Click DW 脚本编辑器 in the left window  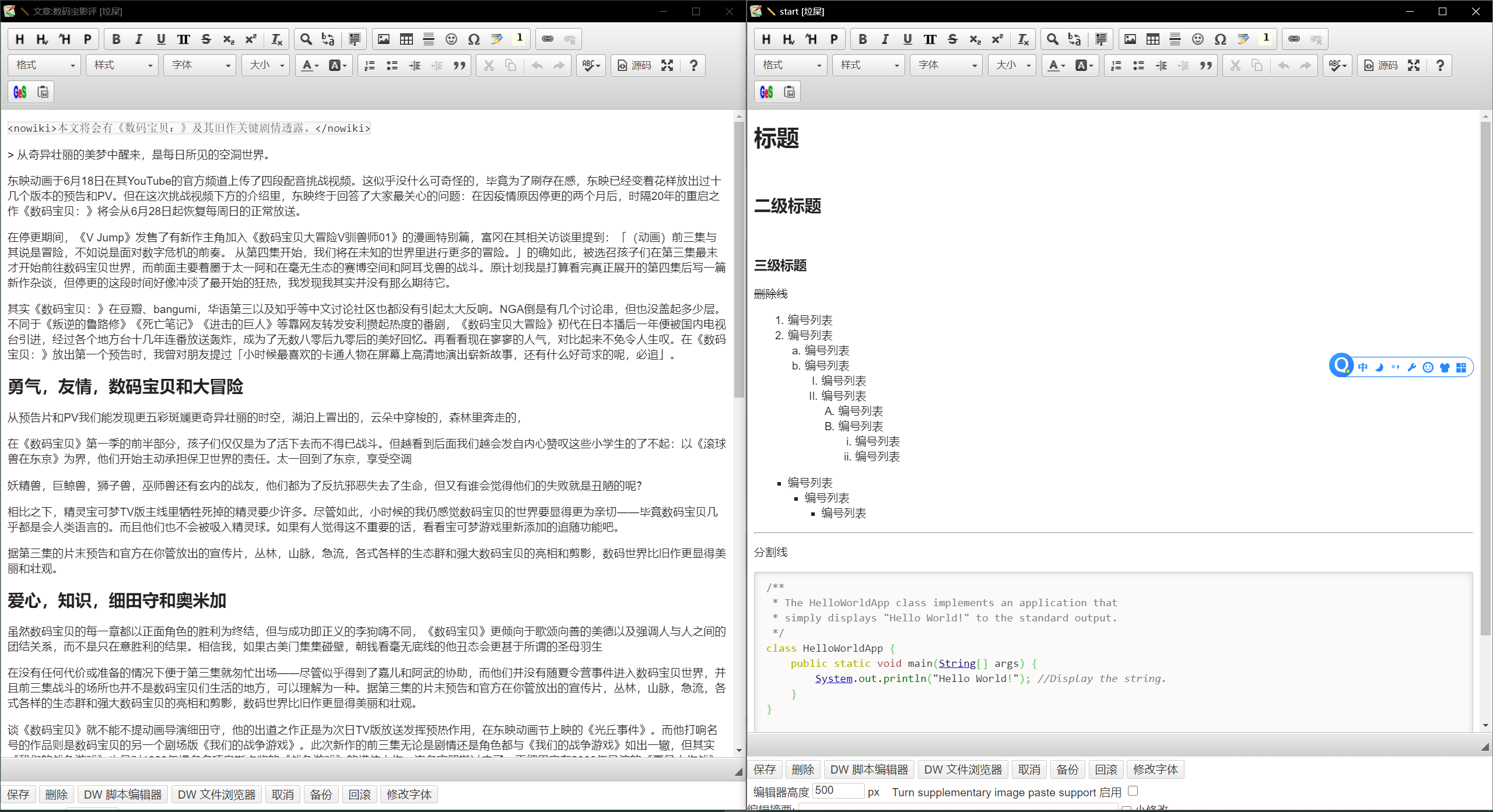pyautogui.click(x=122, y=795)
